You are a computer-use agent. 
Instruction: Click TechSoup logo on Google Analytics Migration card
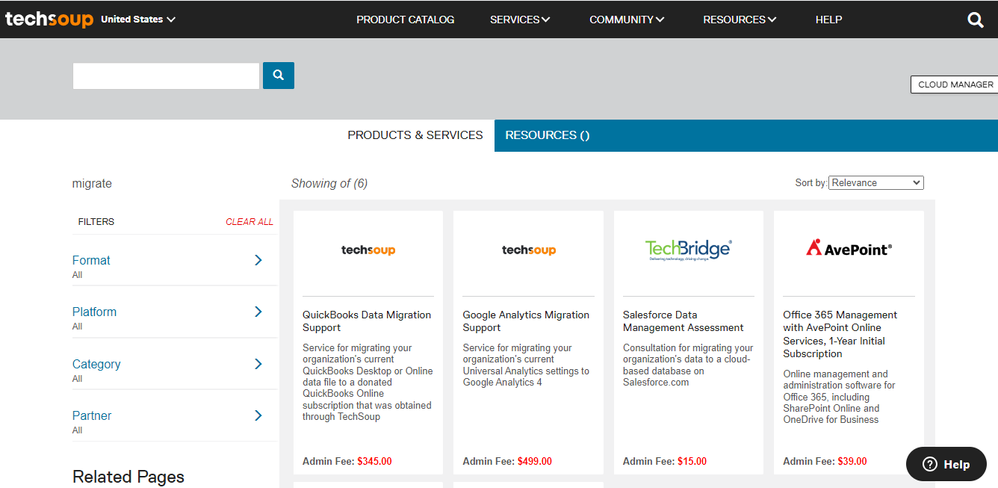528,250
